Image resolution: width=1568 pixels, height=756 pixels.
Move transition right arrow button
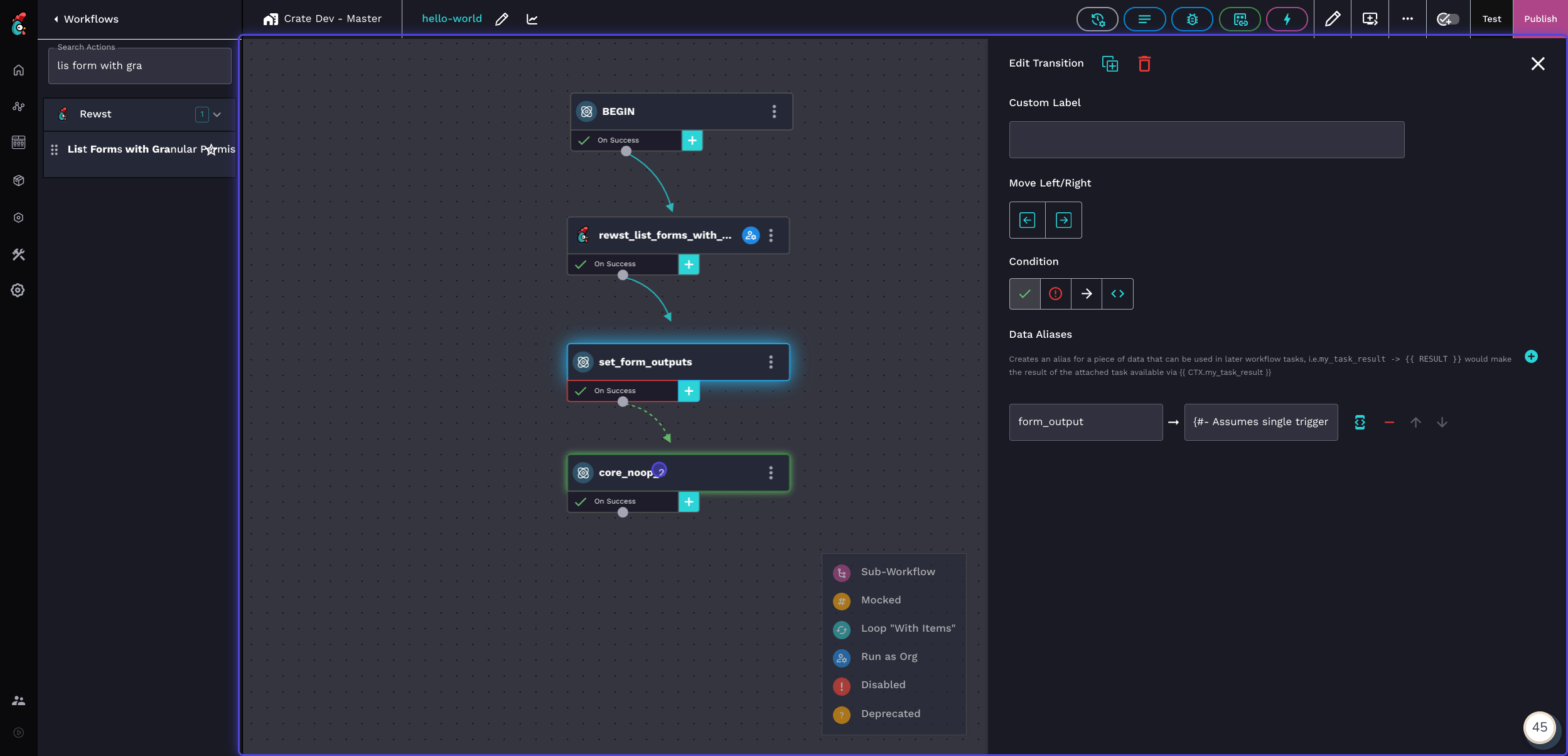[1063, 220]
